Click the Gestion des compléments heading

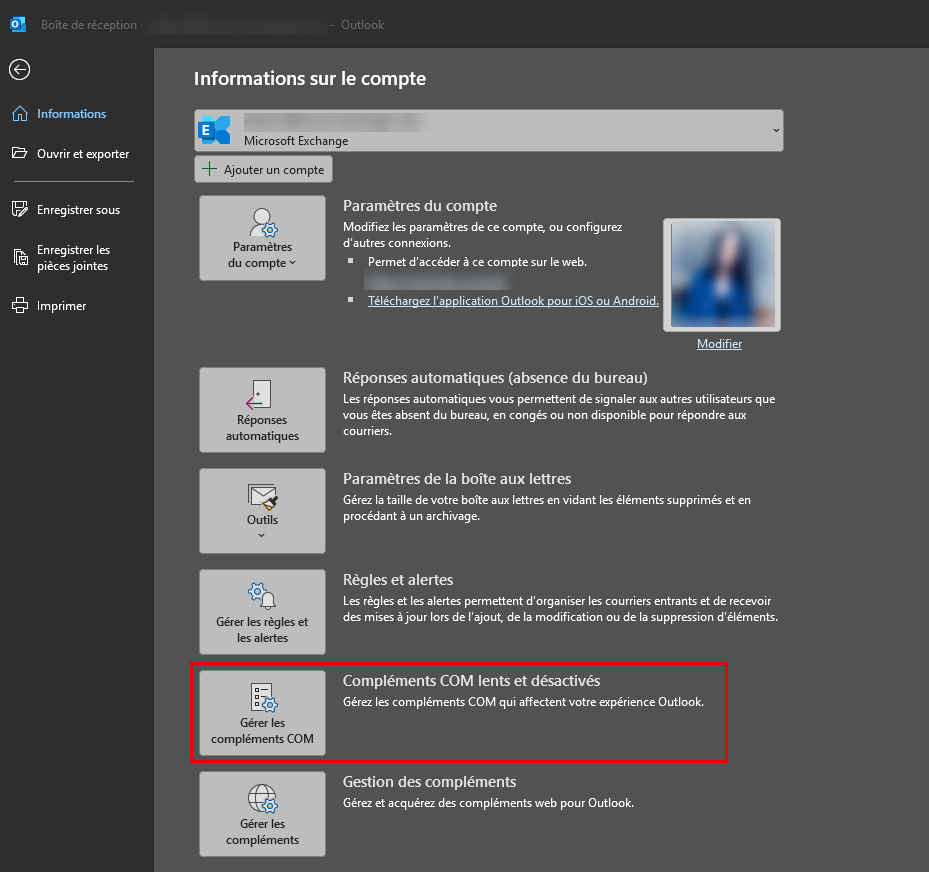click(x=430, y=781)
